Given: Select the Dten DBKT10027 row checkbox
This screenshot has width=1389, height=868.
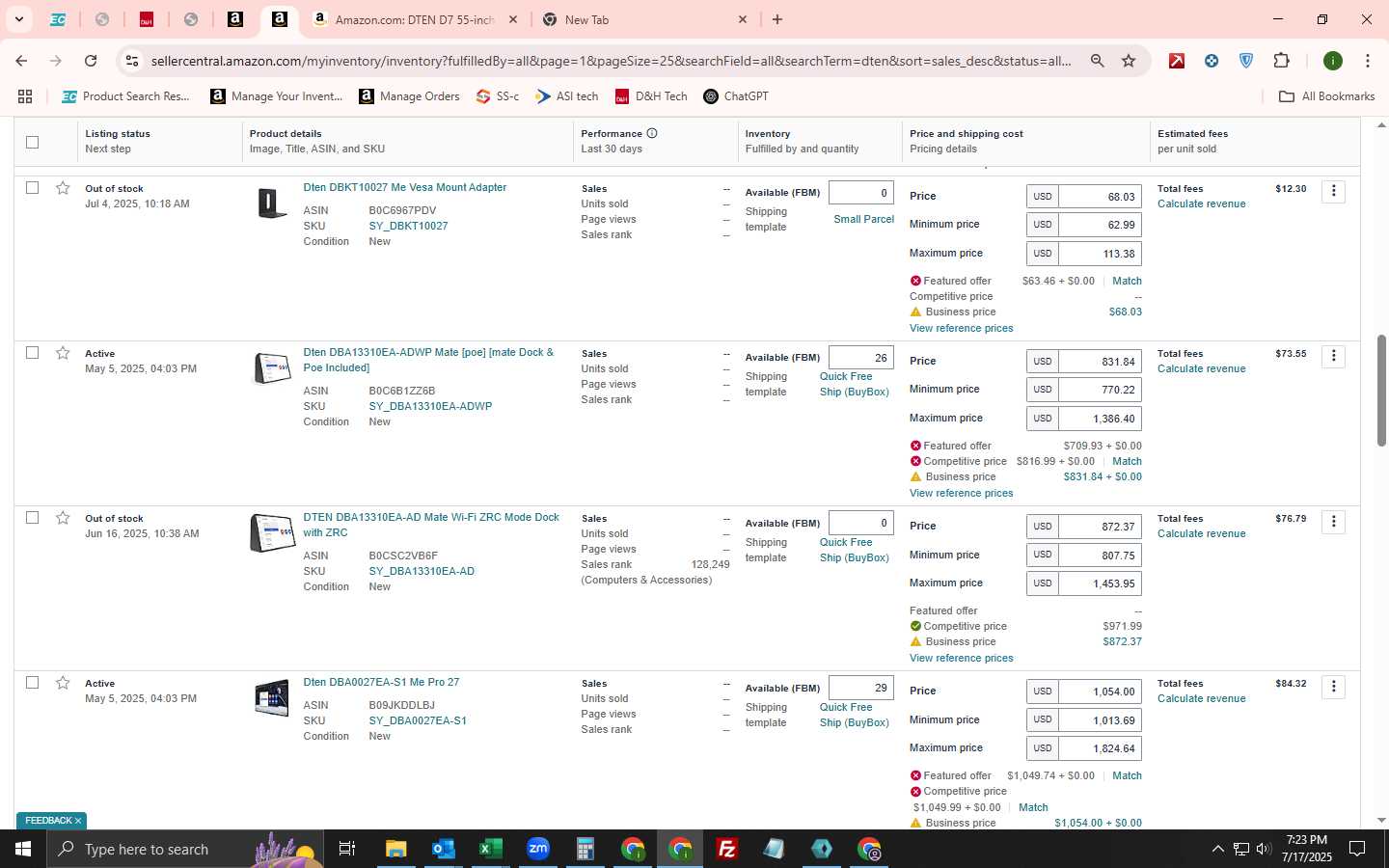Looking at the screenshot, I should [x=32, y=188].
